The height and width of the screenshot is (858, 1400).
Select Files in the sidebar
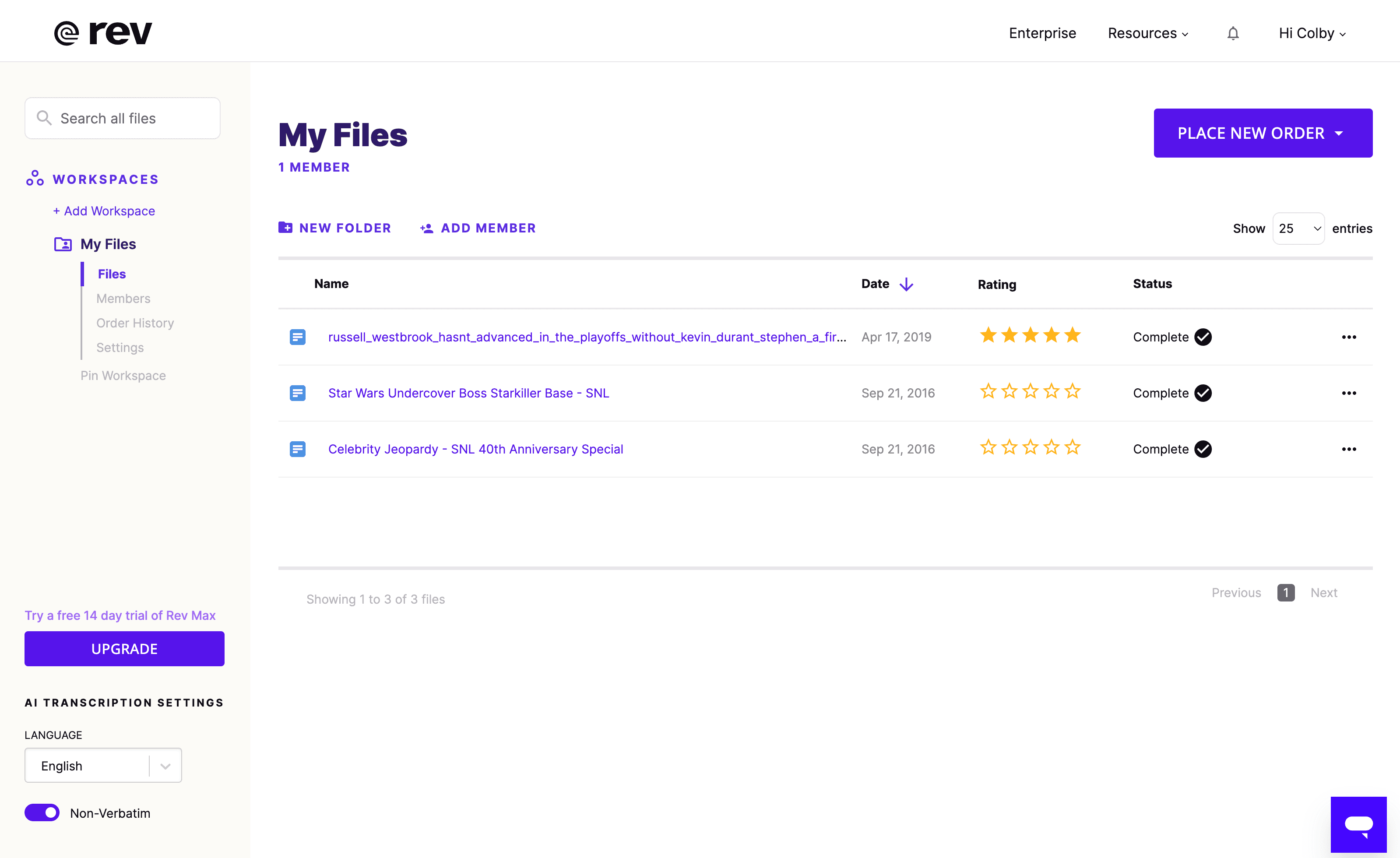coord(111,274)
